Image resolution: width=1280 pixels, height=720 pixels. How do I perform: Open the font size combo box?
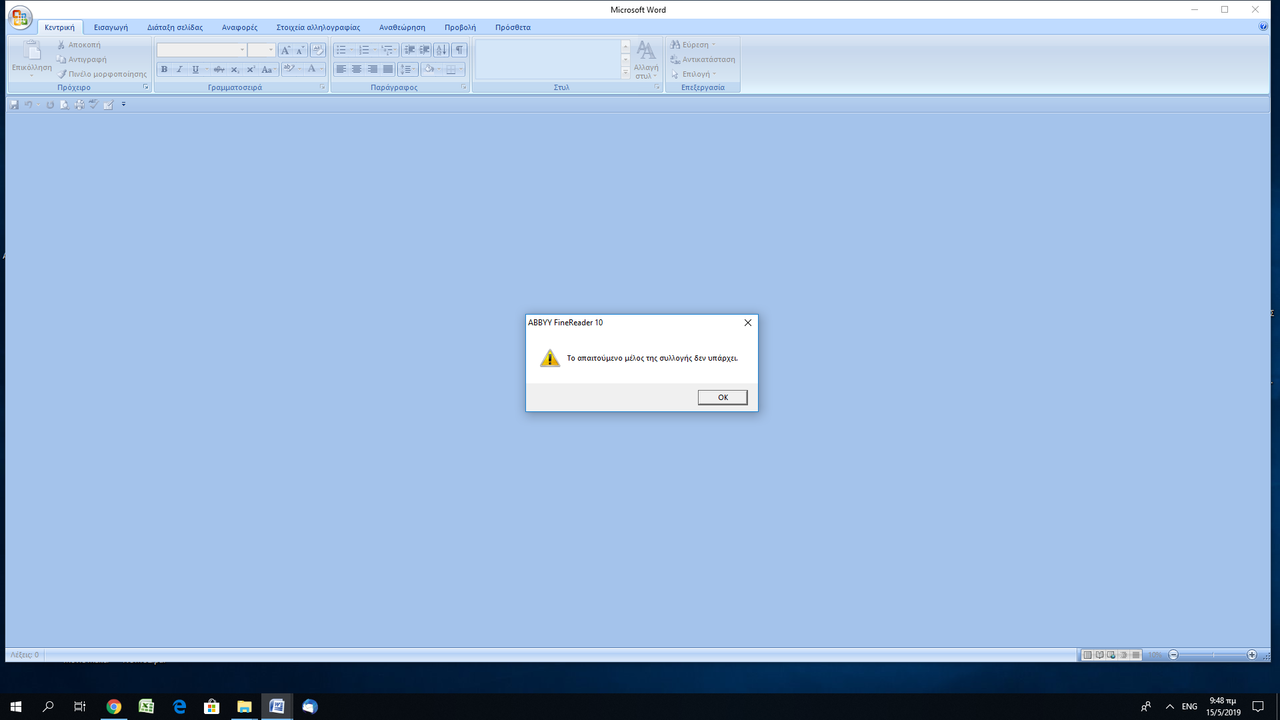point(261,50)
